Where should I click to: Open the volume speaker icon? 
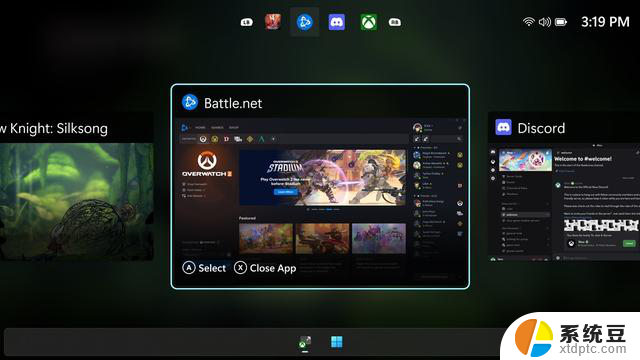pos(545,22)
